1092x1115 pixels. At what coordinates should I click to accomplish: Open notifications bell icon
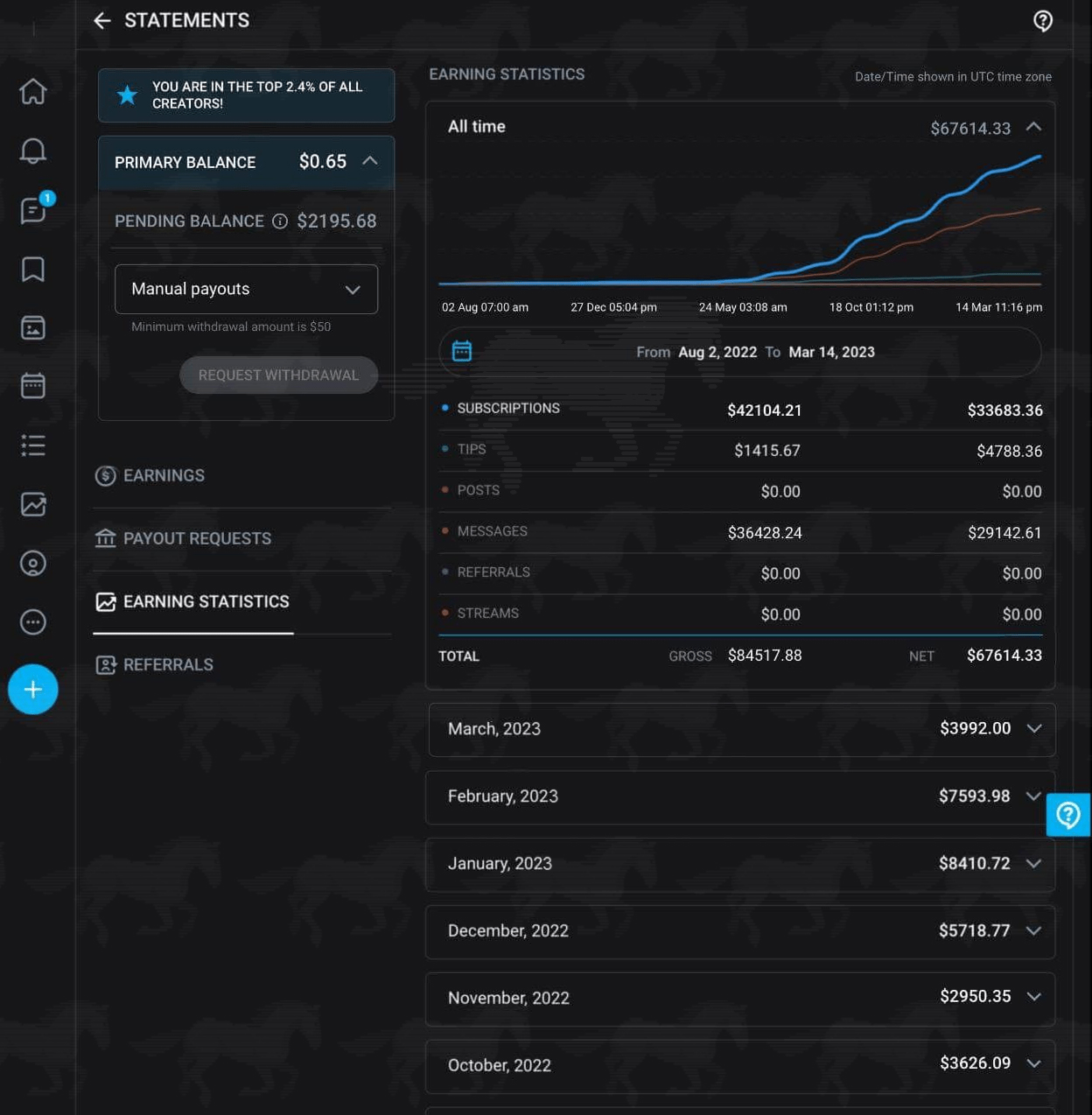pyautogui.click(x=33, y=151)
